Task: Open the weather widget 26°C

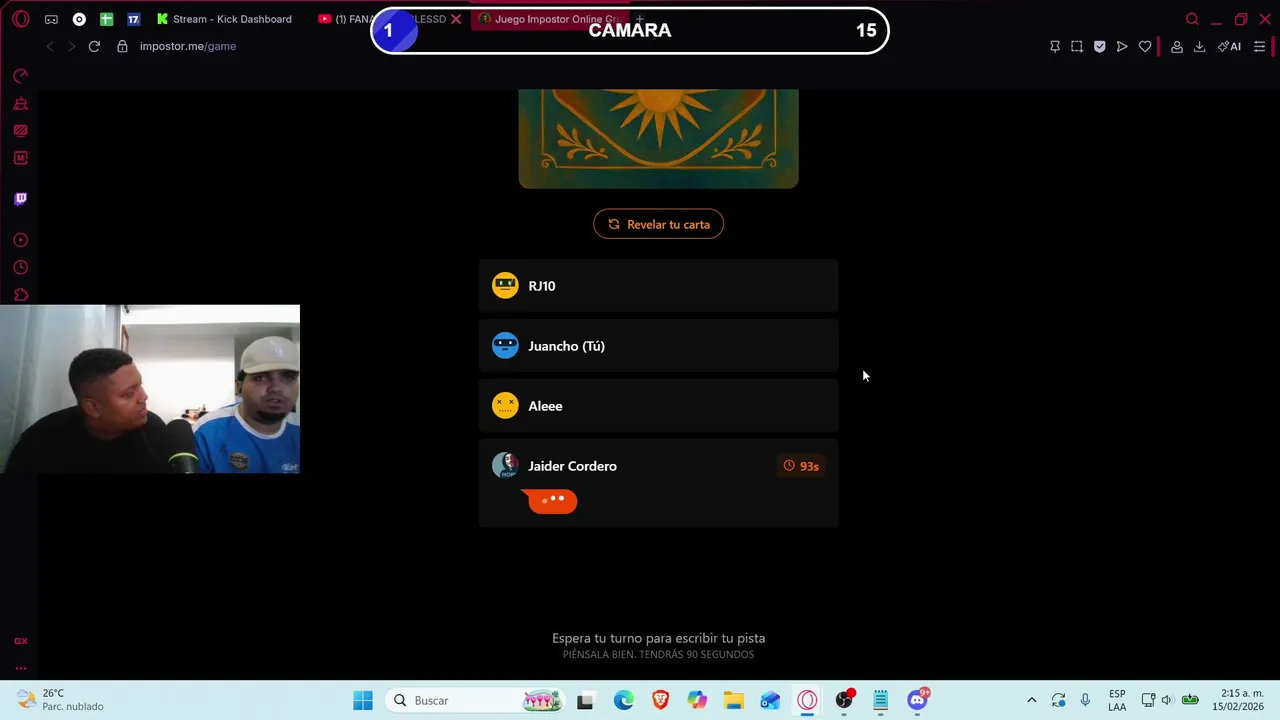Action: pyautogui.click(x=60, y=700)
